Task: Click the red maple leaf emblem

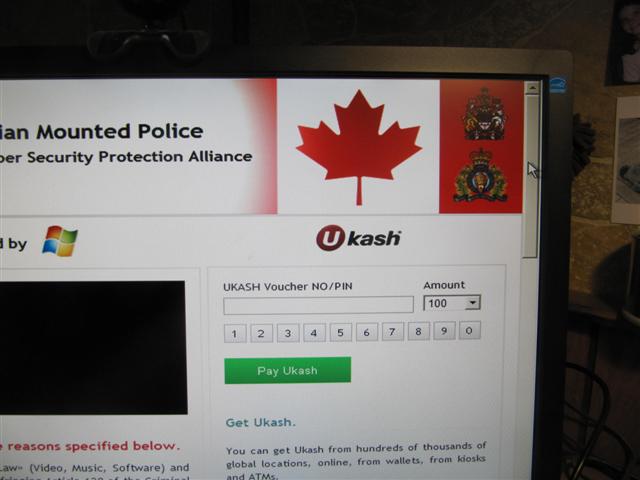Action: 359,147
